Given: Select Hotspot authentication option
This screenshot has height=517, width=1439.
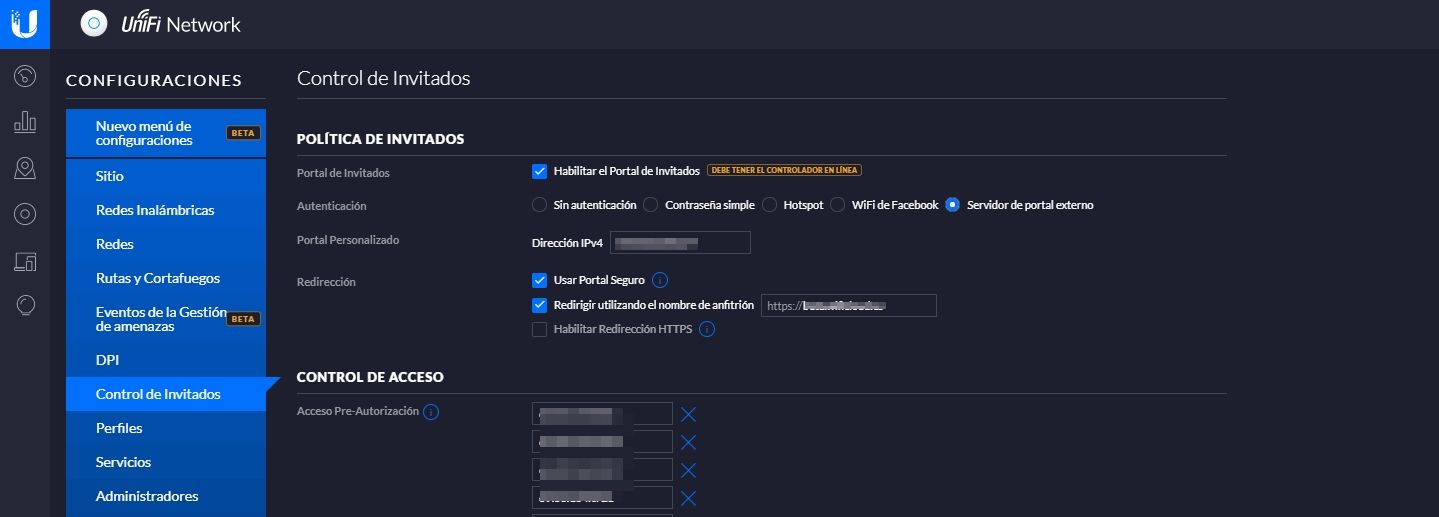Looking at the screenshot, I should (770, 205).
